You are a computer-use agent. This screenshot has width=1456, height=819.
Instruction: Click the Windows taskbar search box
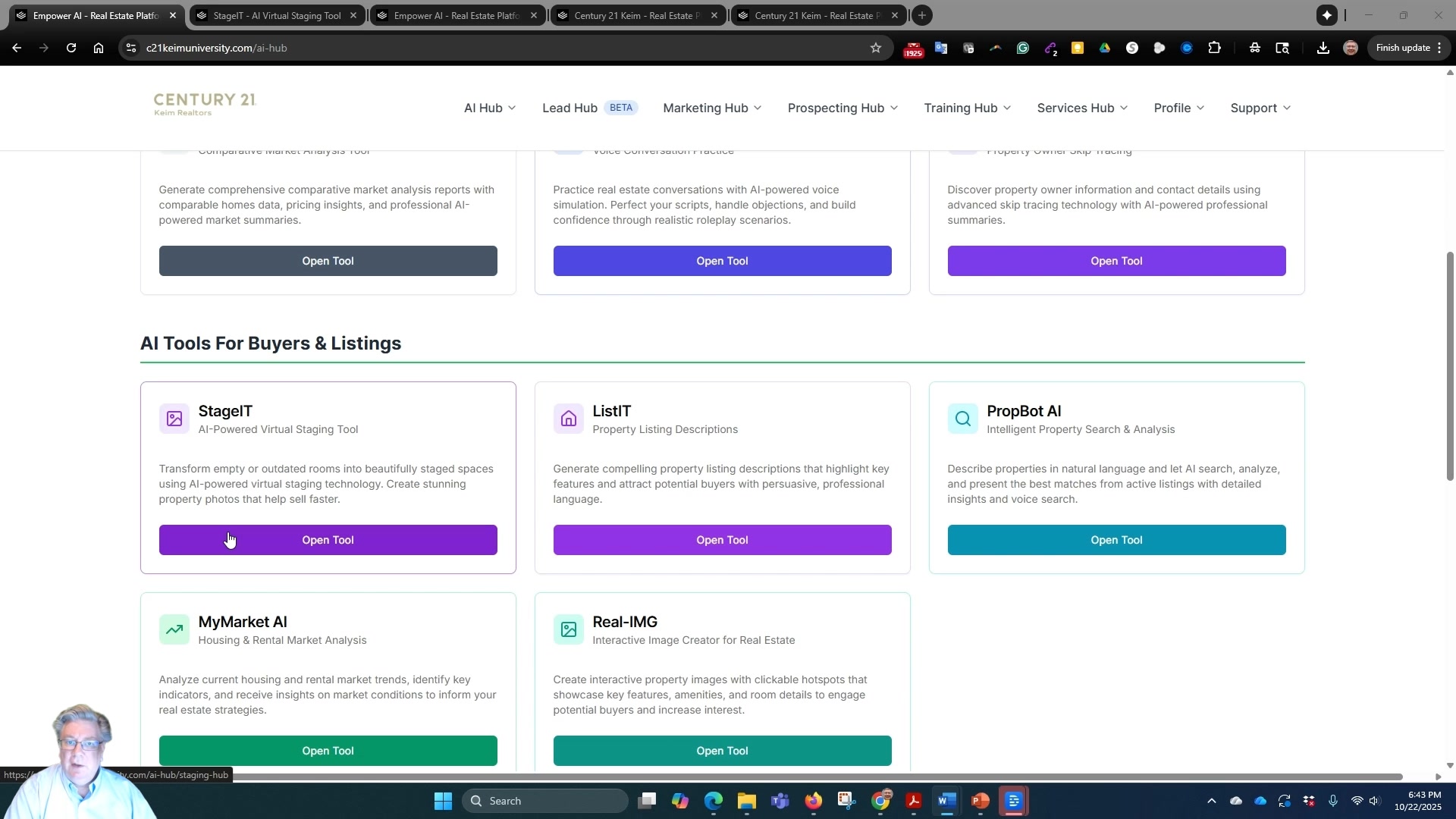tap(545, 801)
